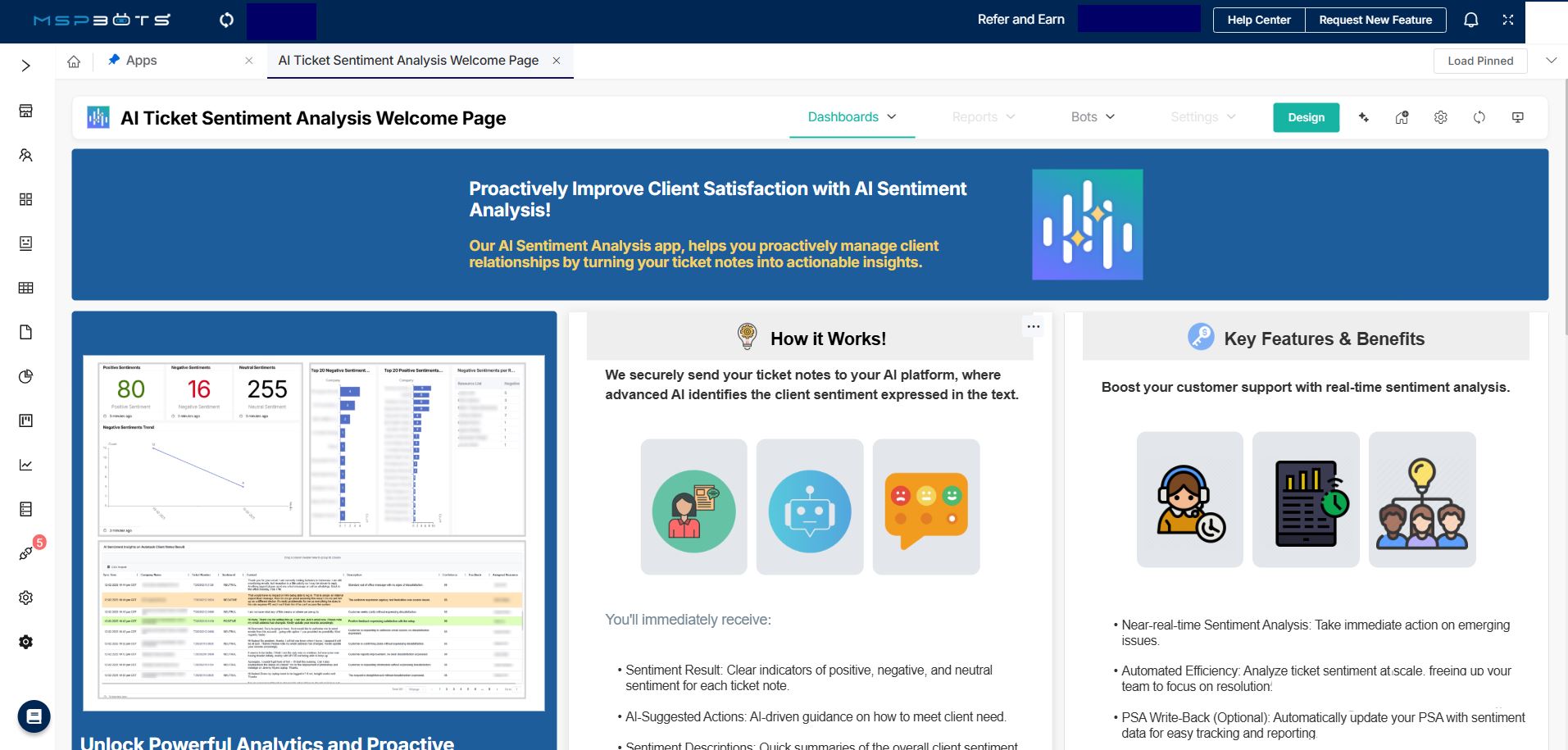Open the sidebar pie chart icon
The width and height of the screenshot is (1568, 750).
tap(26, 376)
